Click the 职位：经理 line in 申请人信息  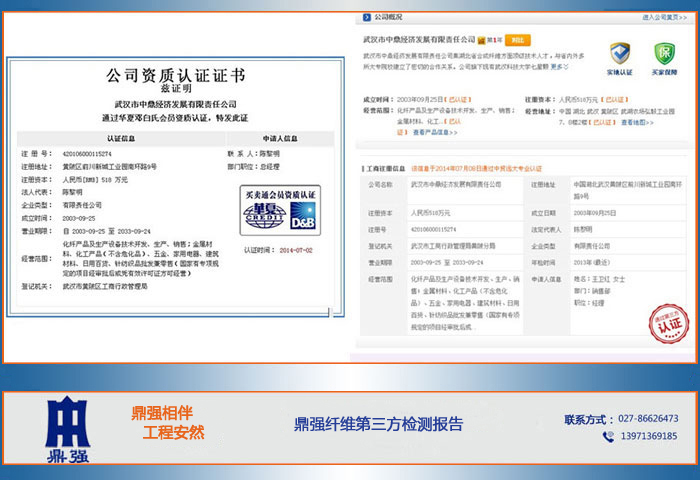click(589, 303)
